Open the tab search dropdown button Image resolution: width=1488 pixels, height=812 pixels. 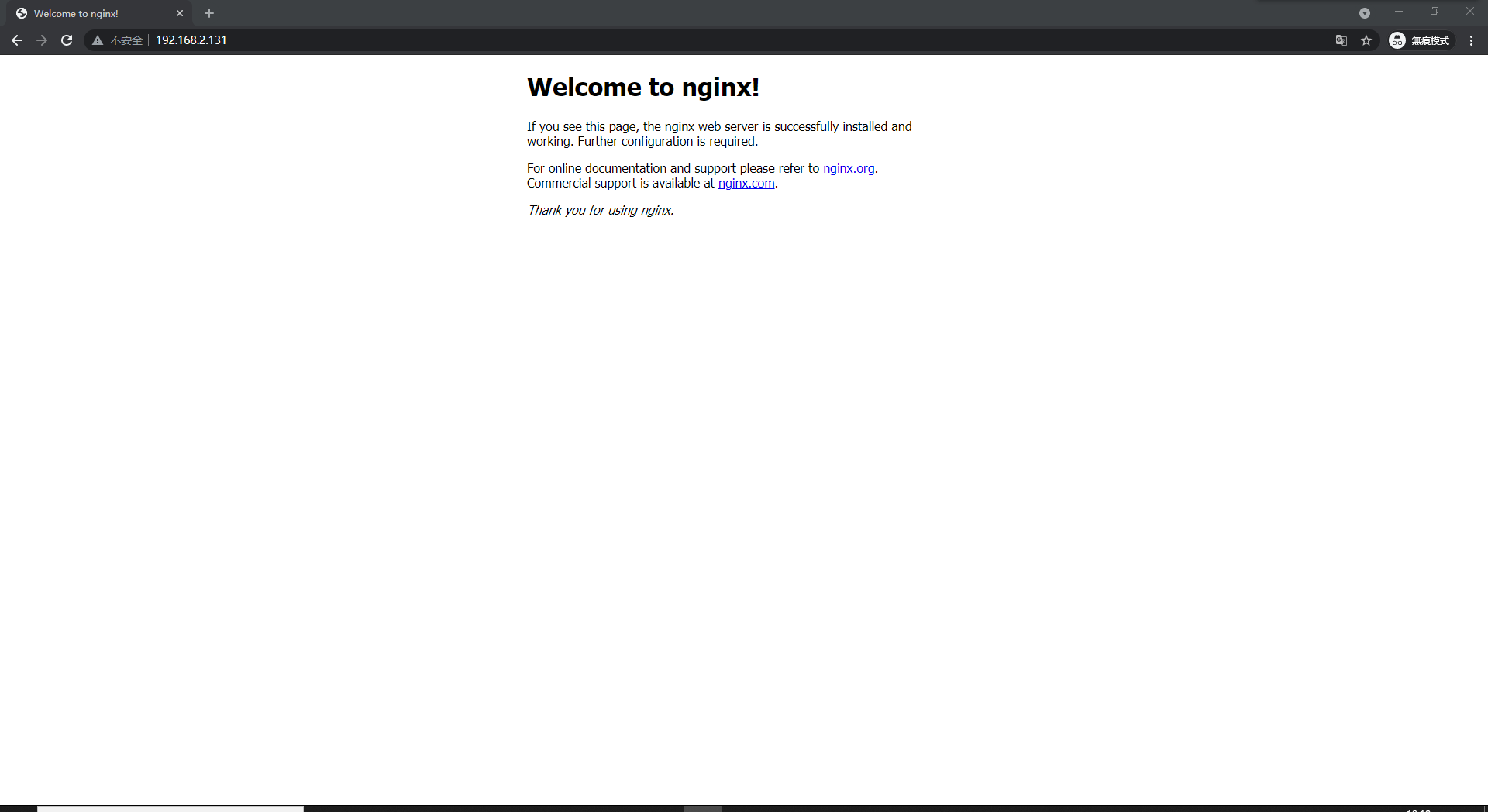[1365, 13]
